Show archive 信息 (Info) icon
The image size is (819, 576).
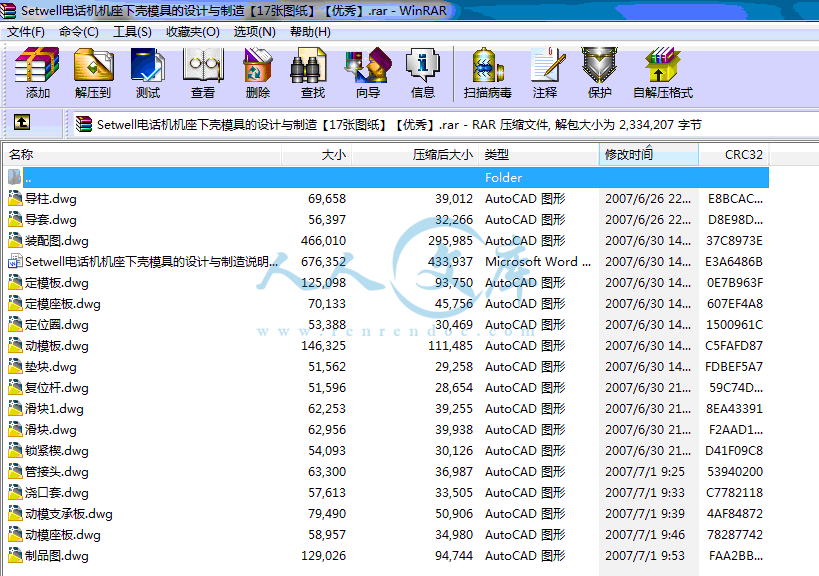tap(423, 65)
